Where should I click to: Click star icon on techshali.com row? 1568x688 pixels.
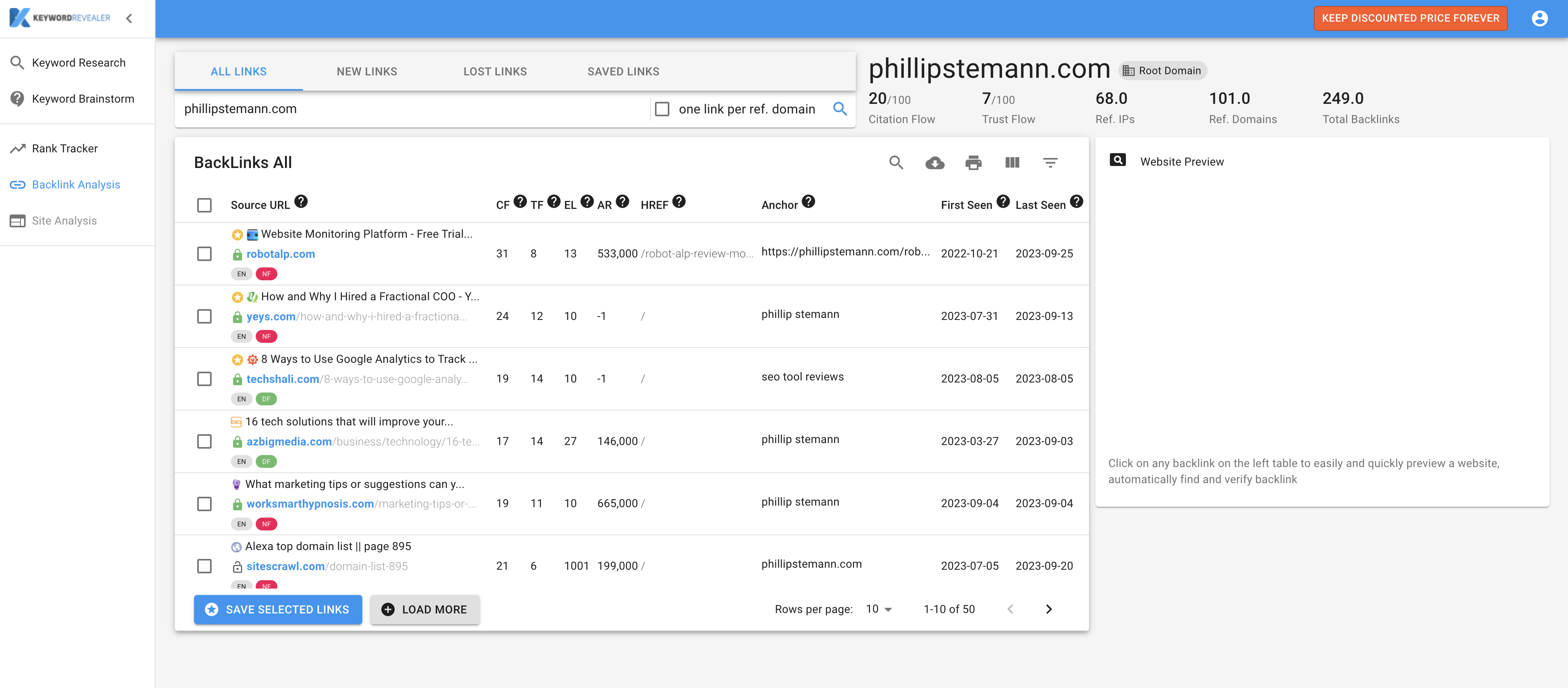click(x=237, y=360)
